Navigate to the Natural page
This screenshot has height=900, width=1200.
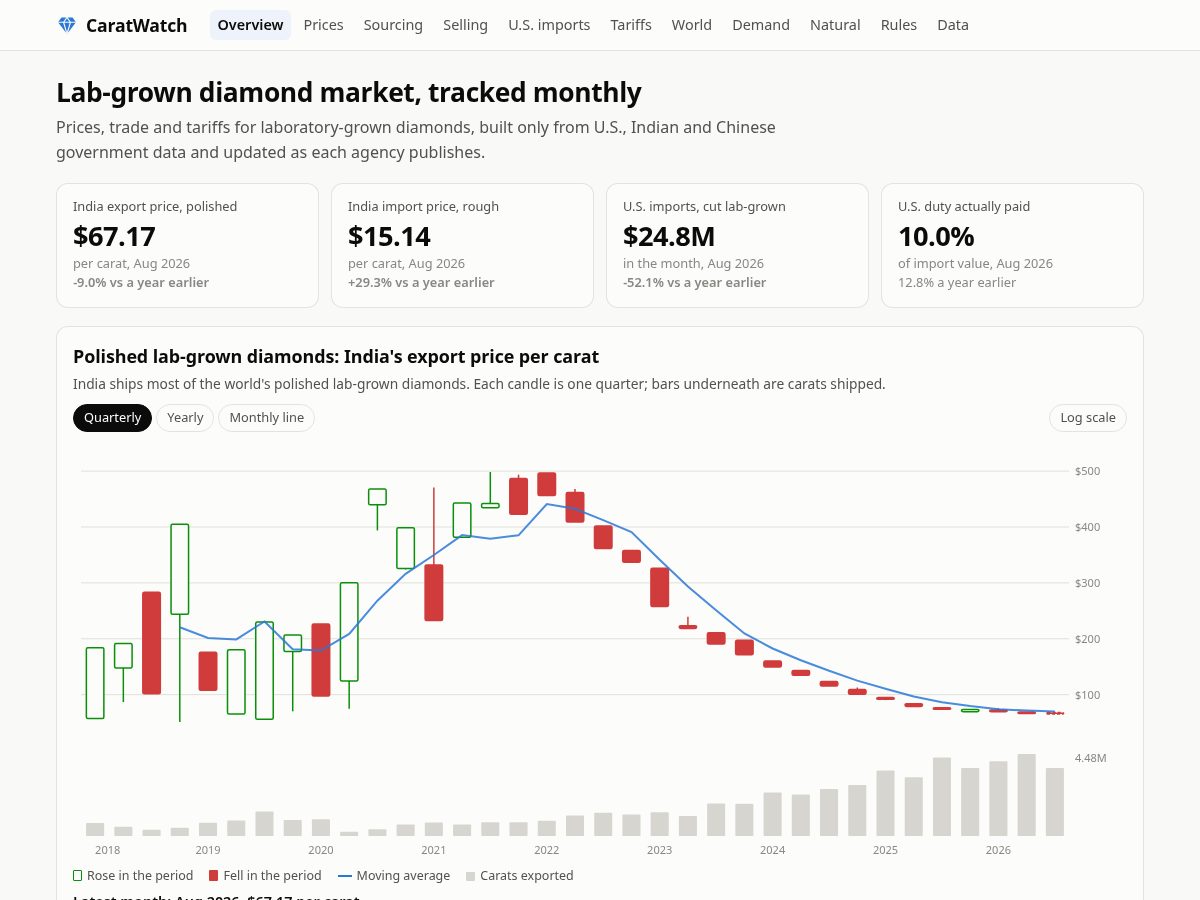tap(835, 25)
